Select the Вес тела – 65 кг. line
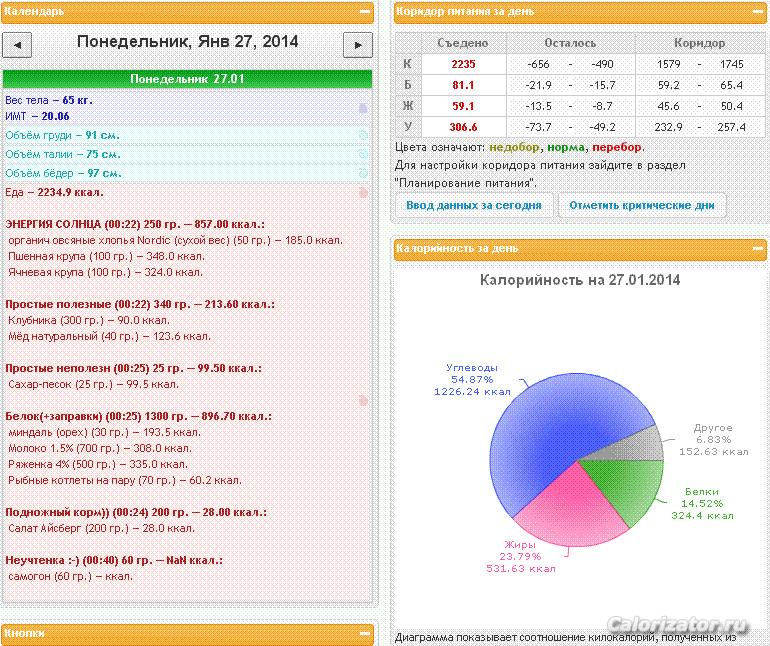The image size is (770, 646). click(x=49, y=100)
